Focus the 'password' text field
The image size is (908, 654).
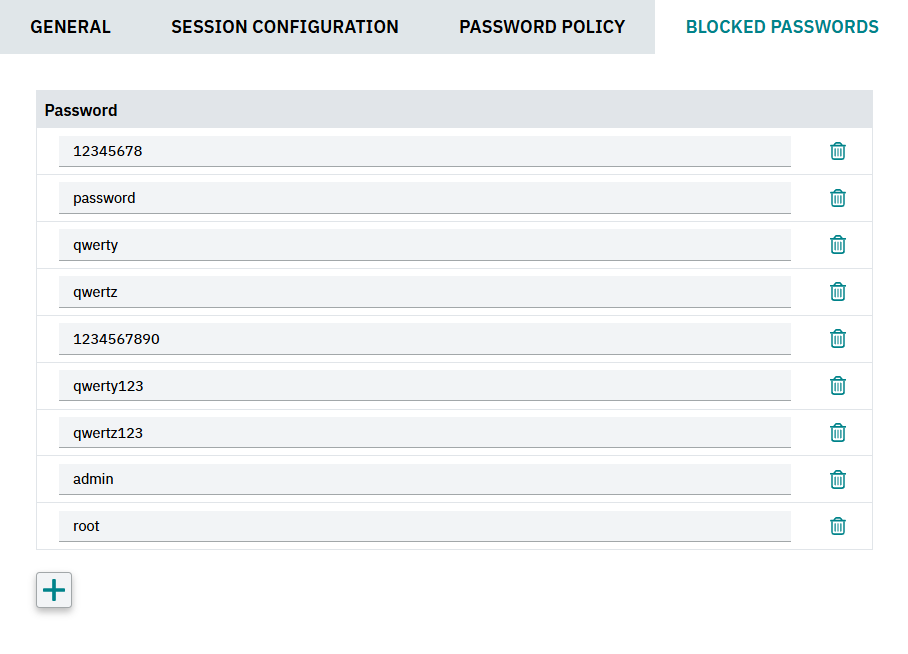[424, 198]
